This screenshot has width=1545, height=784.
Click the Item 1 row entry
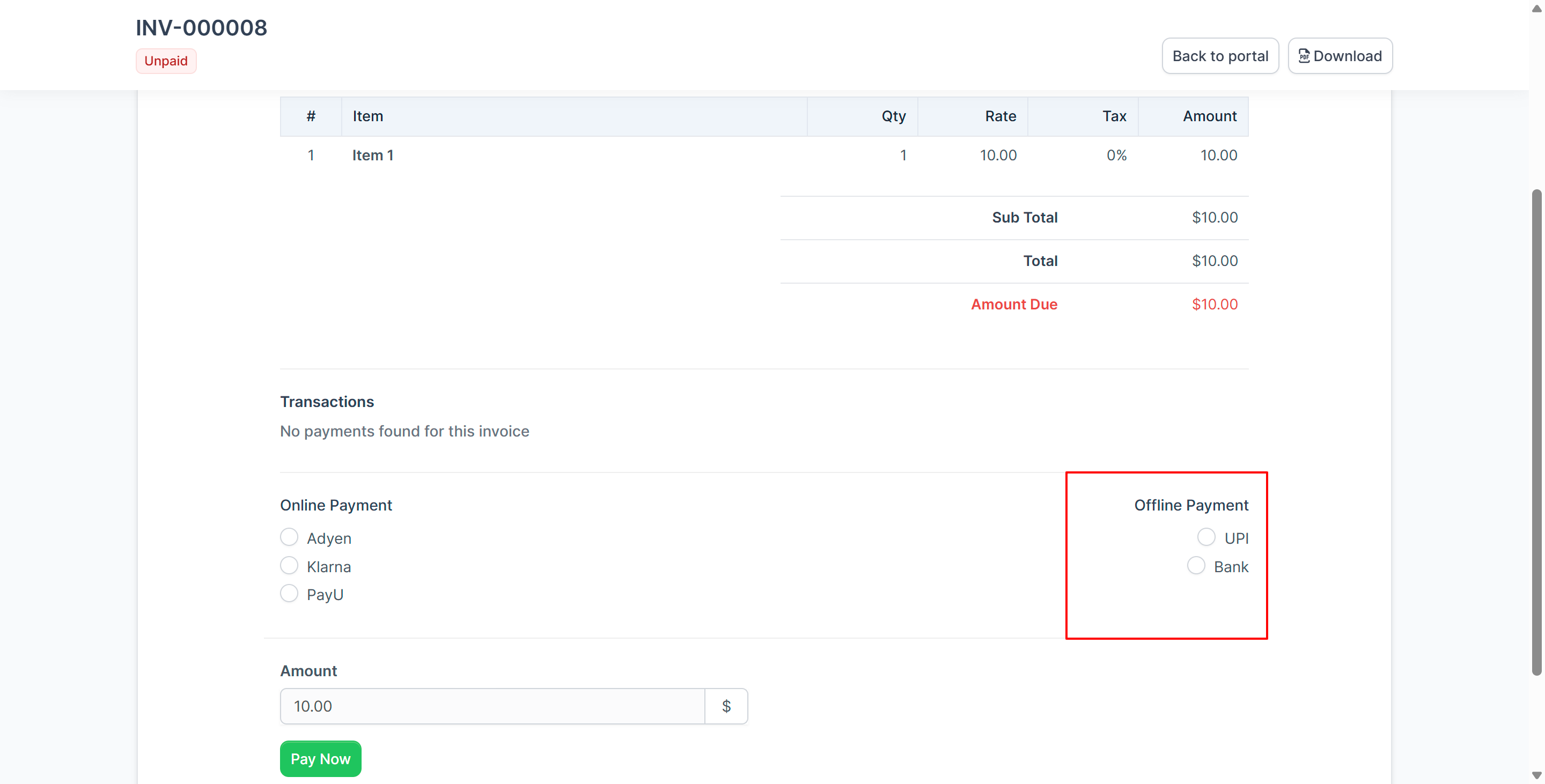(x=372, y=154)
